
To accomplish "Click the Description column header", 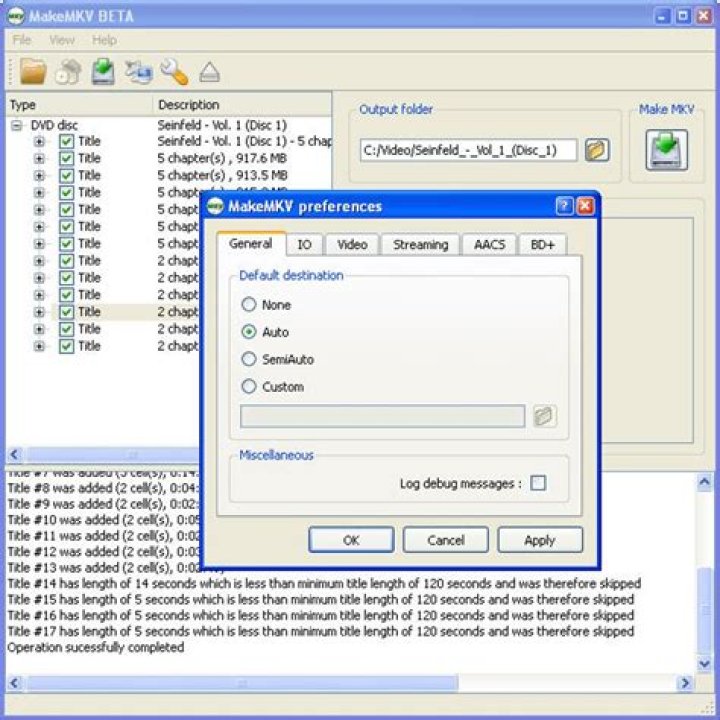I will click(242, 105).
